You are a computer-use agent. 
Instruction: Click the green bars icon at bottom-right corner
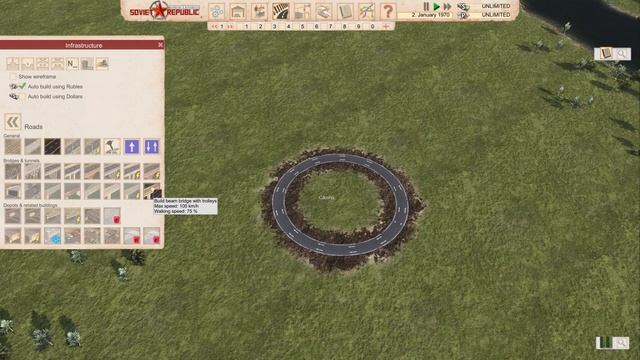604,342
